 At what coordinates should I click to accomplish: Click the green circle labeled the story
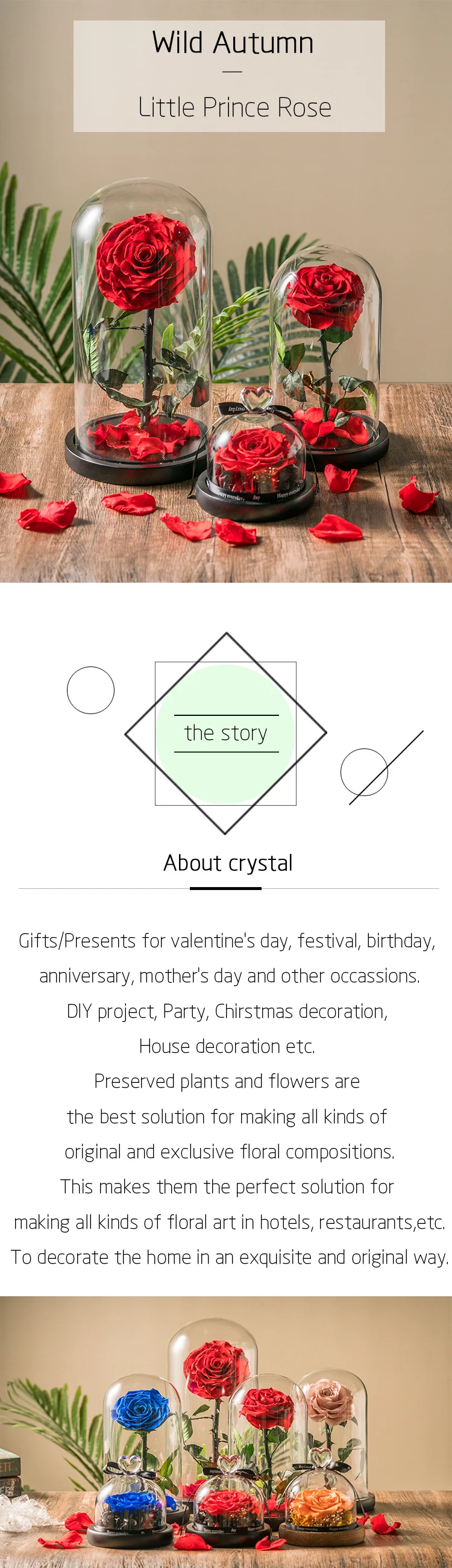(225, 733)
